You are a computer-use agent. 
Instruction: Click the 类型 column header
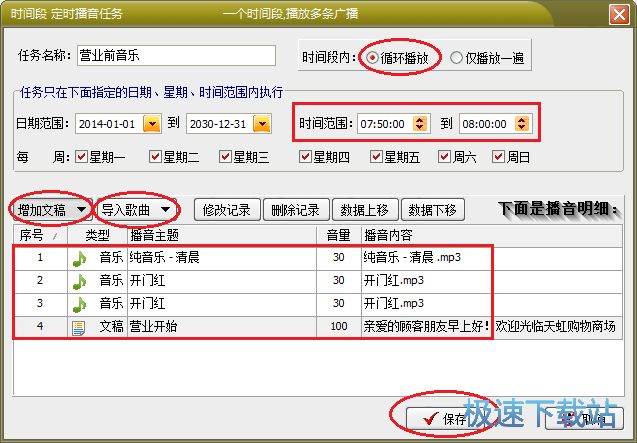98,235
